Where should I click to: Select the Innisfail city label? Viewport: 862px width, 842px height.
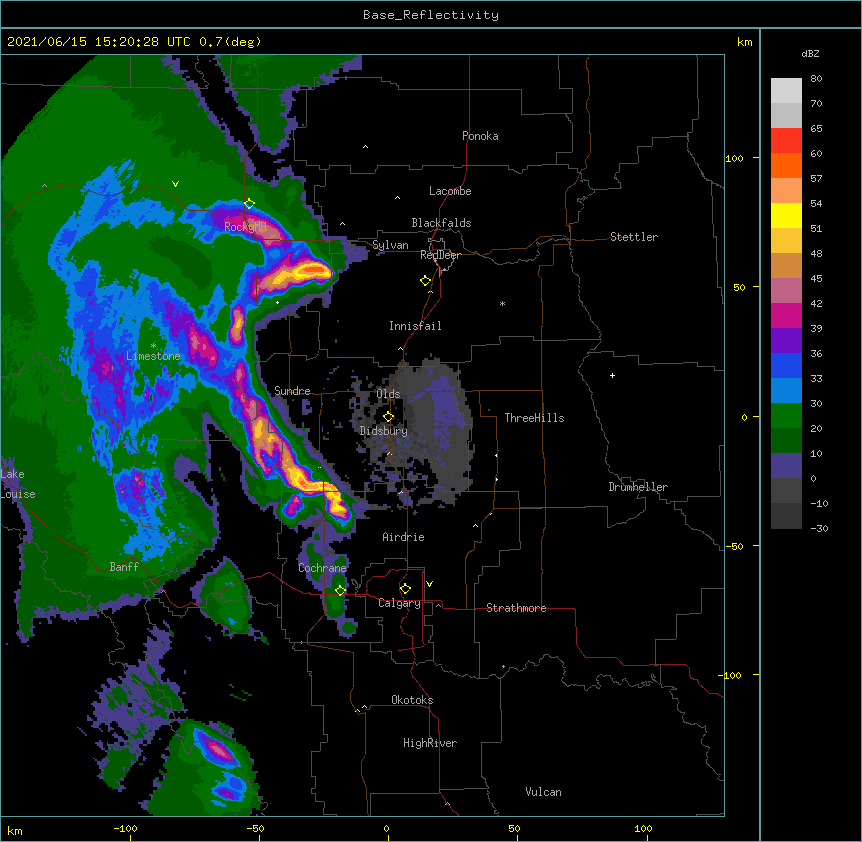point(415,326)
